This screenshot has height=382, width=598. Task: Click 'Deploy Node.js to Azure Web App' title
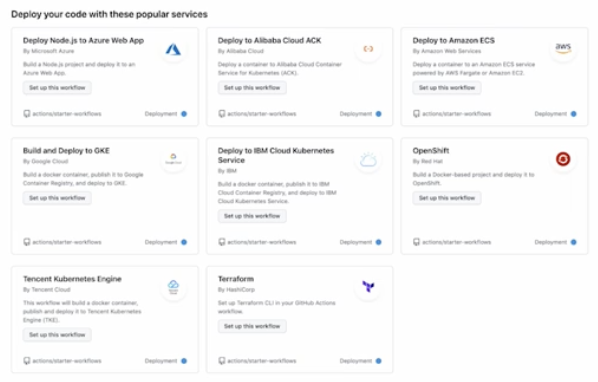84,40
